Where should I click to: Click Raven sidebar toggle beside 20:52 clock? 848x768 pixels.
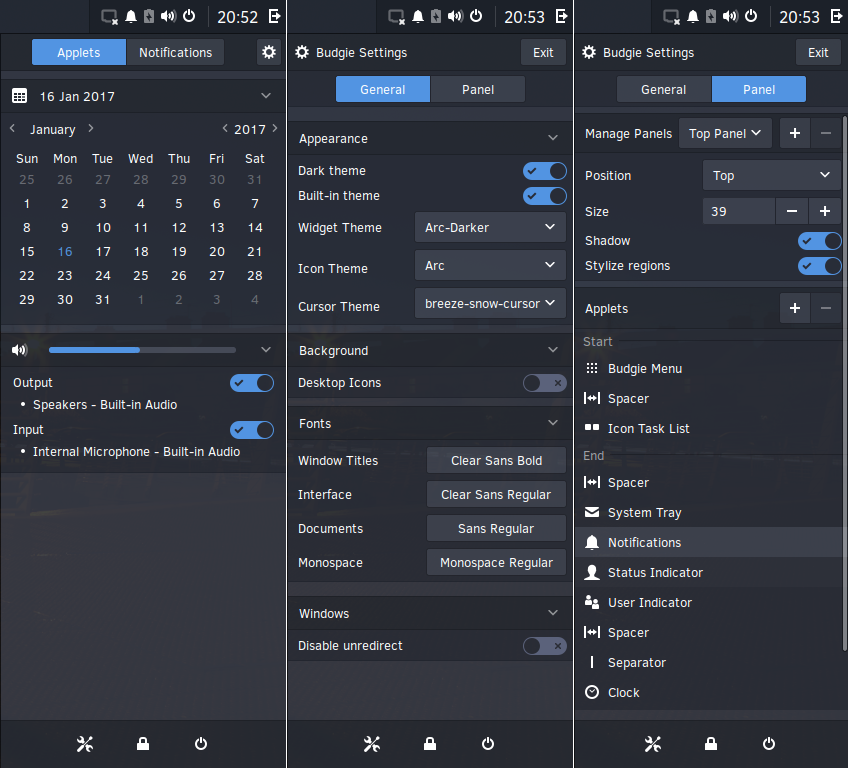[275, 16]
